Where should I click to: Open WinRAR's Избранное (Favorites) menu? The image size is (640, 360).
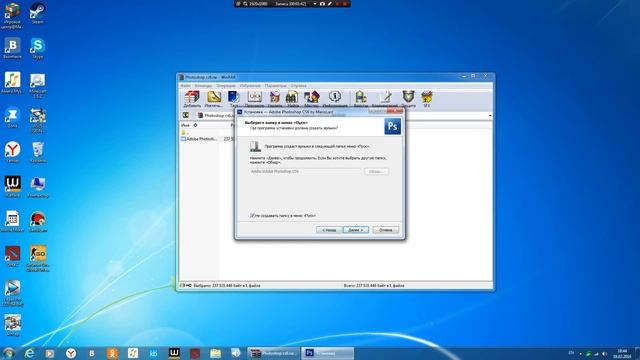tap(250, 86)
